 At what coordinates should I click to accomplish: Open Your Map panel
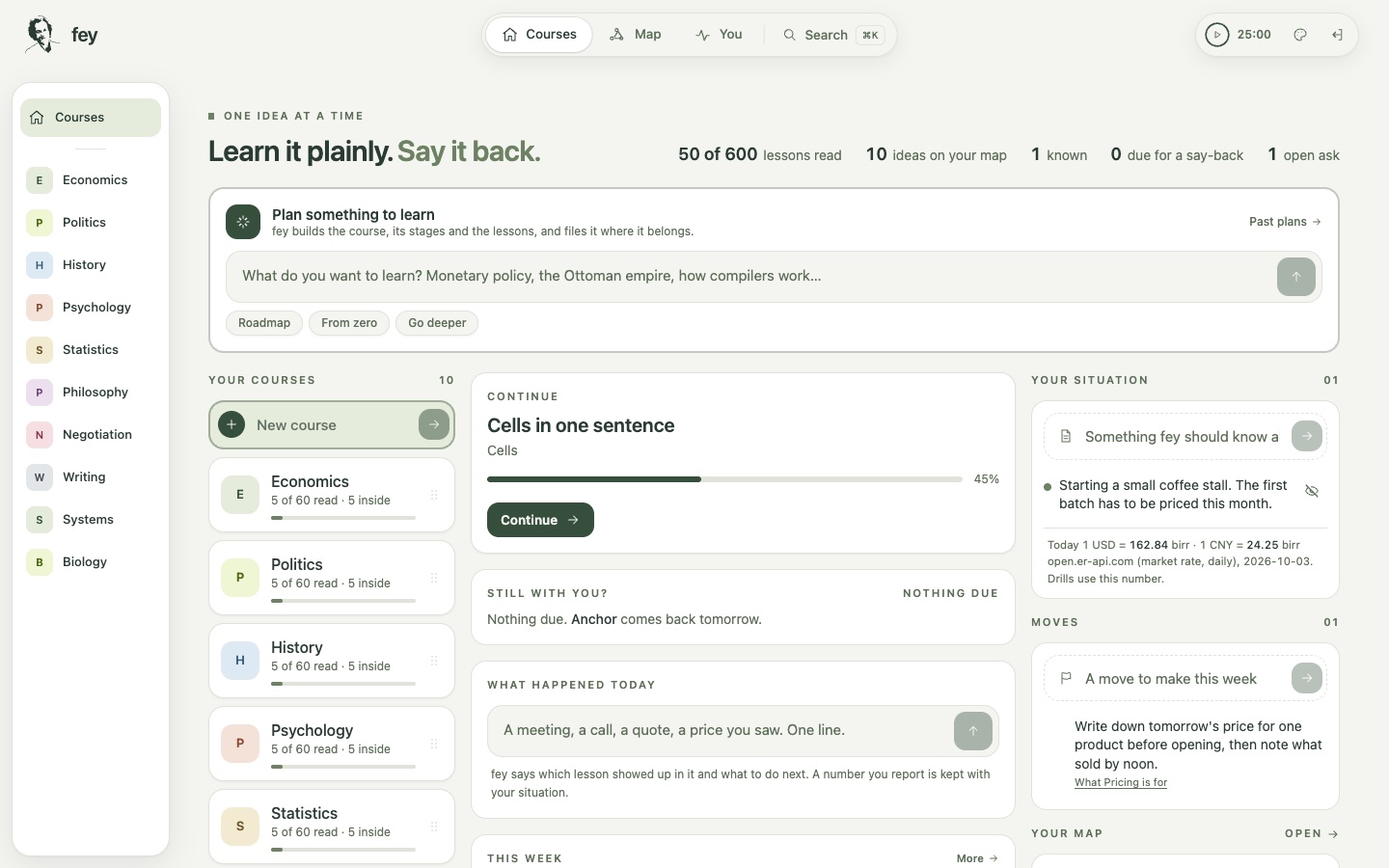1312,833
